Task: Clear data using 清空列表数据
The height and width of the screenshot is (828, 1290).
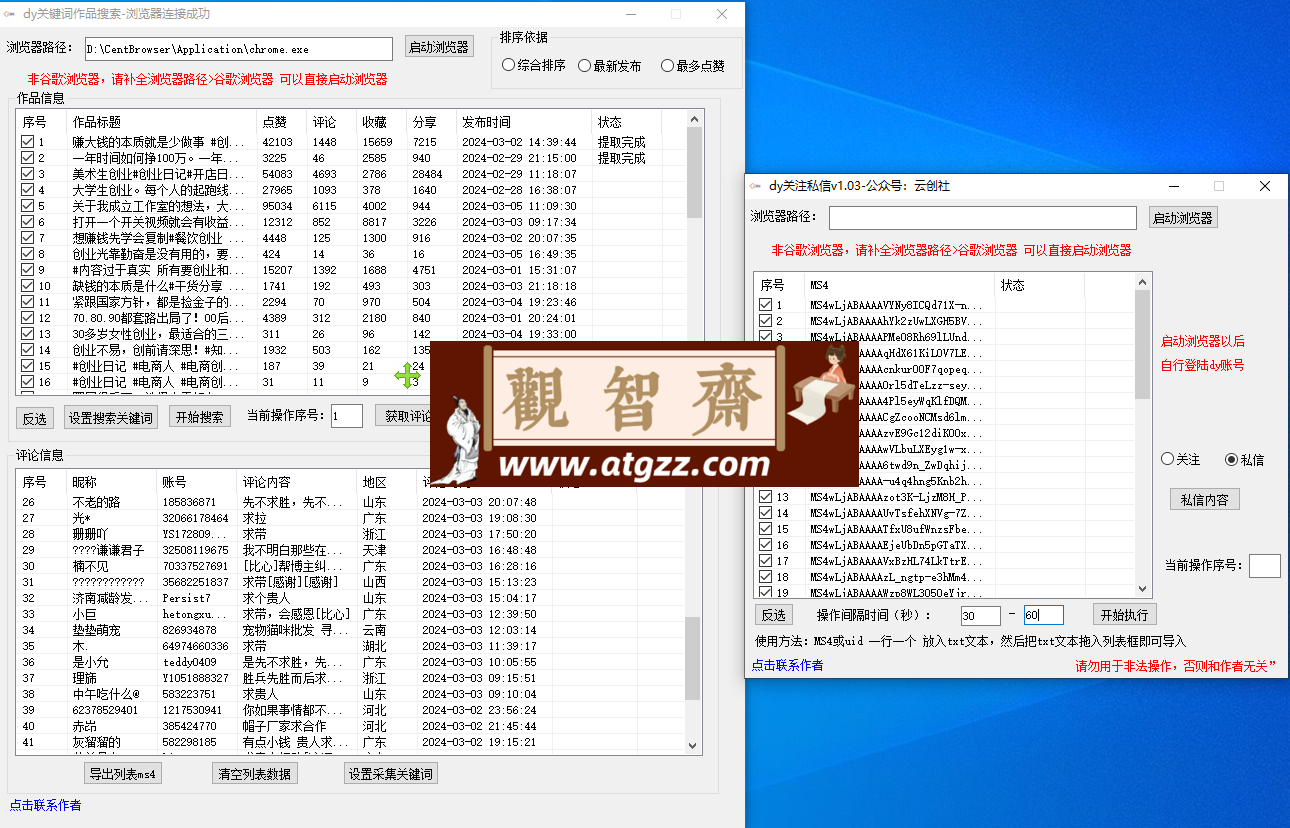Action: (x=254, y=774)
